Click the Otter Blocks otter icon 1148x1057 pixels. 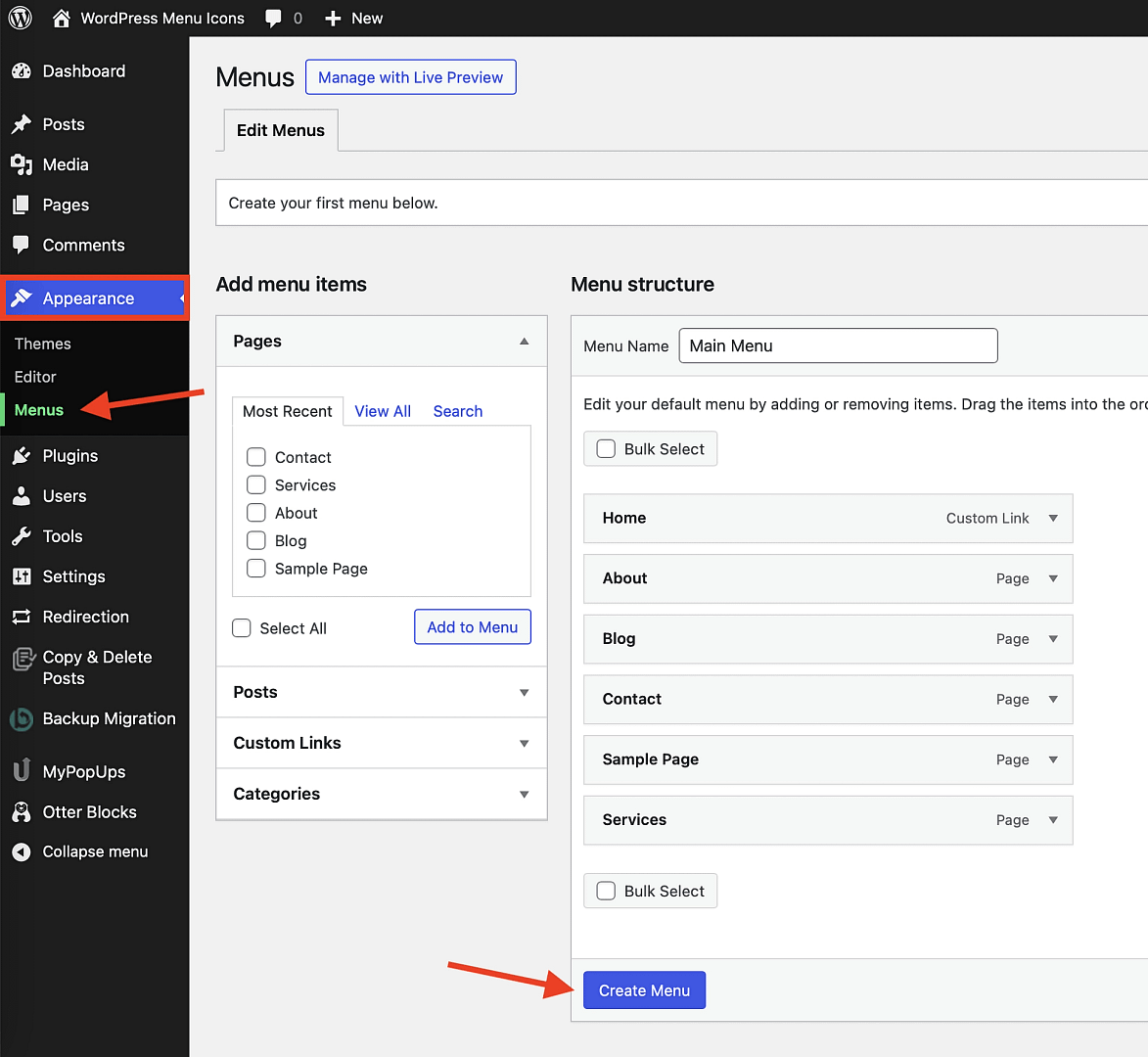pyautogui.click(x=22, y=811)
